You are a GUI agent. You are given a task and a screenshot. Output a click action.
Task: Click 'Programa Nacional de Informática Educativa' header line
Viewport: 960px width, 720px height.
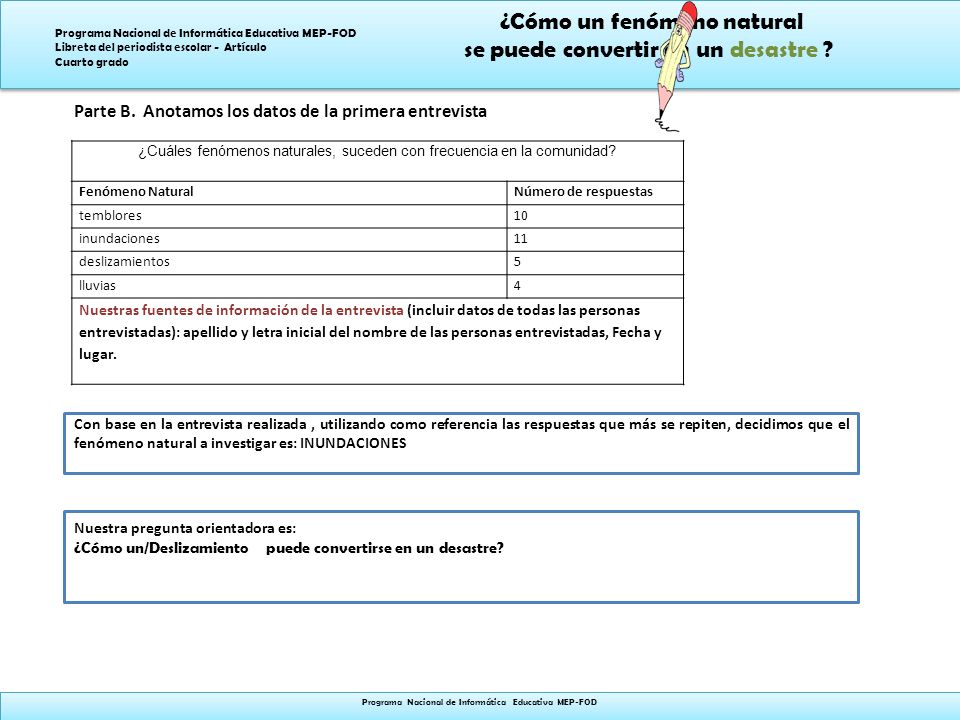coord(206,33)
